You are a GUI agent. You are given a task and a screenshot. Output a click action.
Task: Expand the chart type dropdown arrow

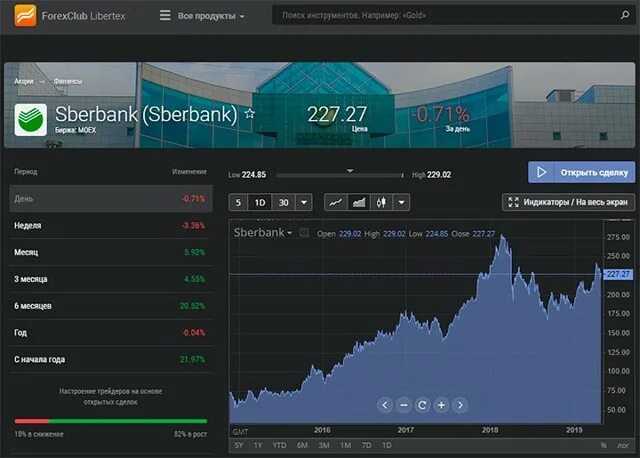tap(401, 202)
